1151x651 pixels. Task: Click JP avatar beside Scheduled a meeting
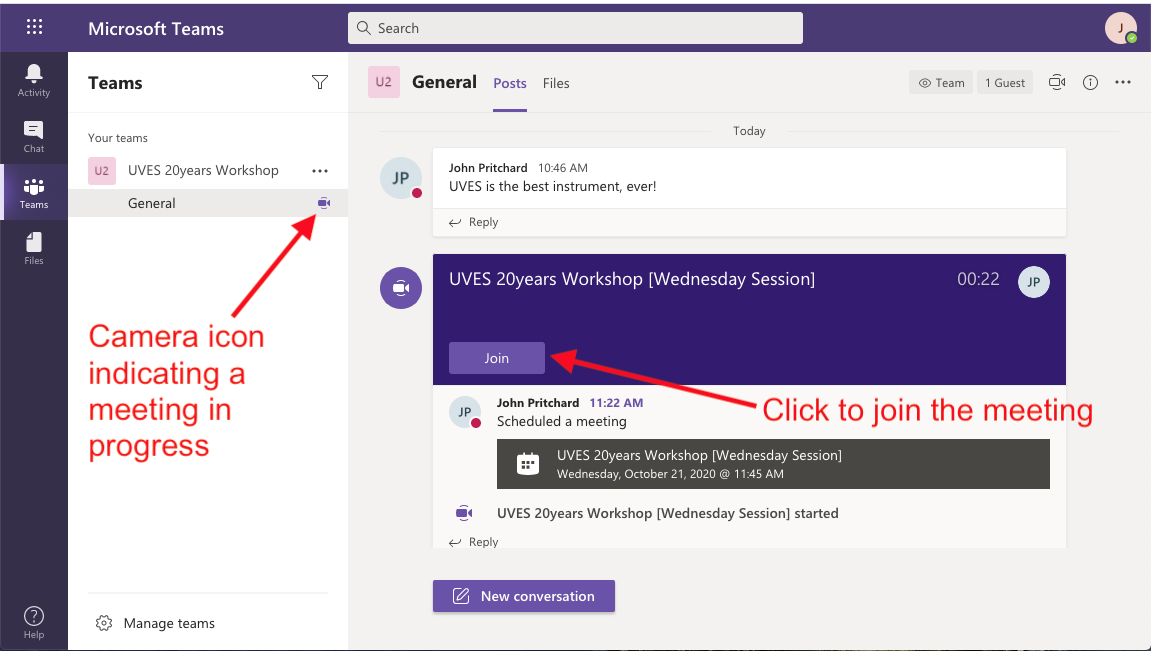pyautogui.click(x=465, y=412)
